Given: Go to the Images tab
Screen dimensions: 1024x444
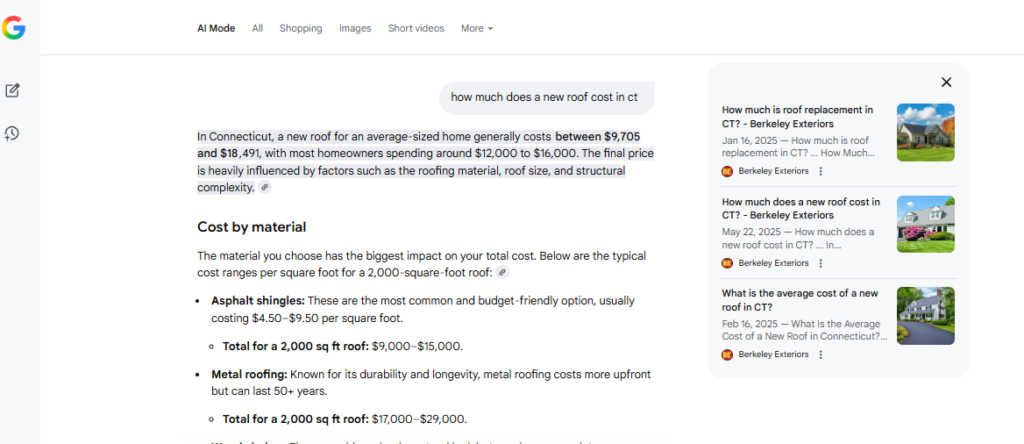Looking at the screenshot, I should (355, 29).
